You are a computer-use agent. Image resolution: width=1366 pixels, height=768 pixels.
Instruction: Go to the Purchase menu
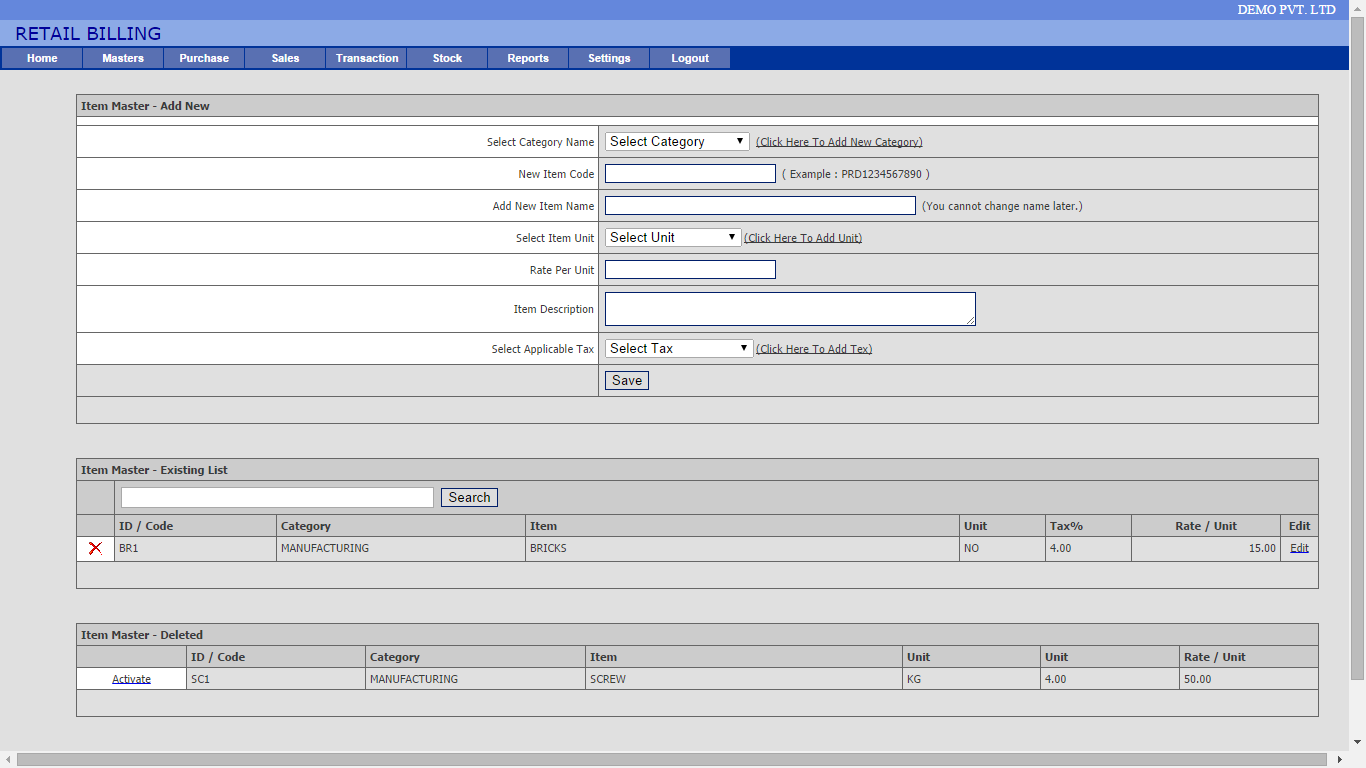[x=204, y=58]
